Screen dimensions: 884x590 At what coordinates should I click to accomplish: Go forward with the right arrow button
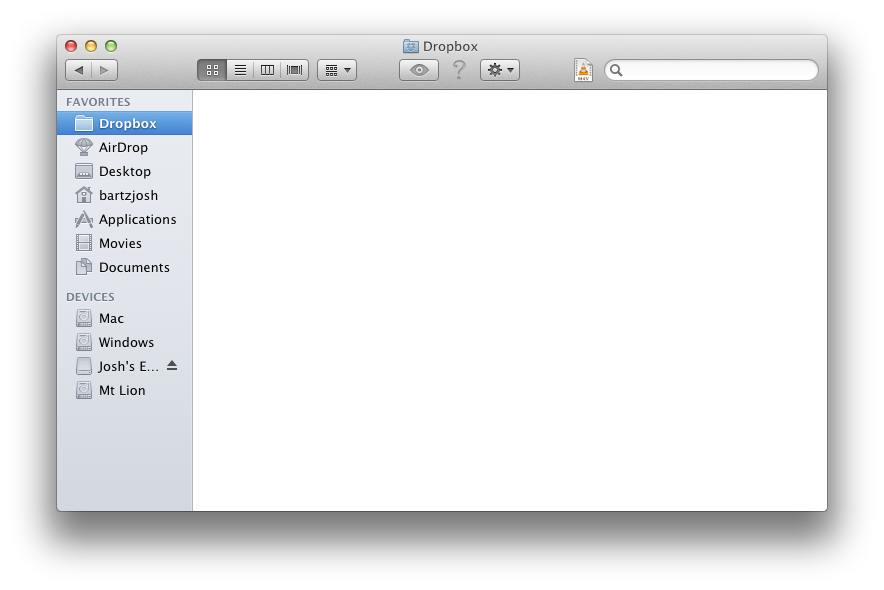[x=104, y=70]
